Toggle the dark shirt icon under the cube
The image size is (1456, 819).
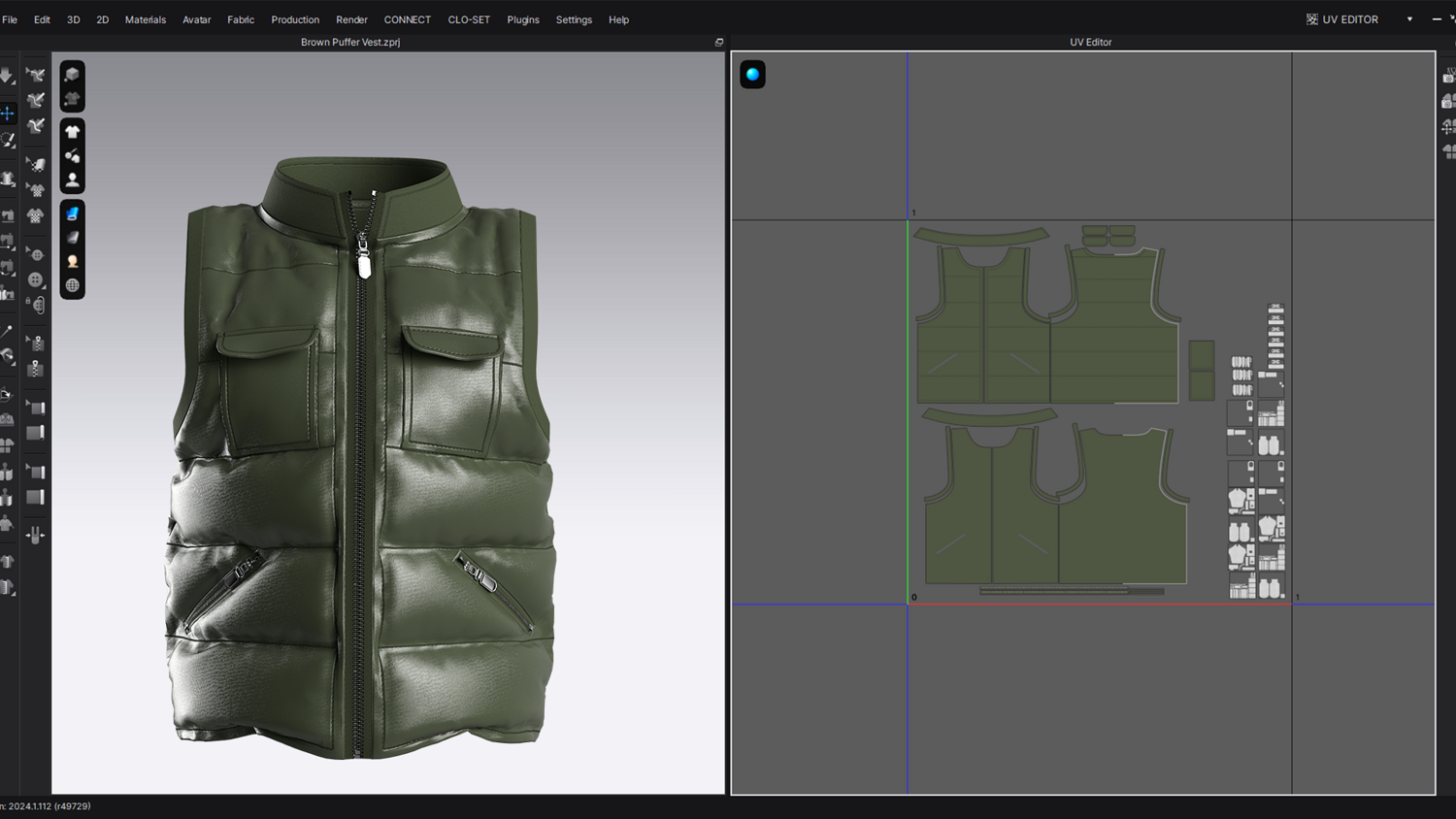pyautogui.click(x=72, y=98)
